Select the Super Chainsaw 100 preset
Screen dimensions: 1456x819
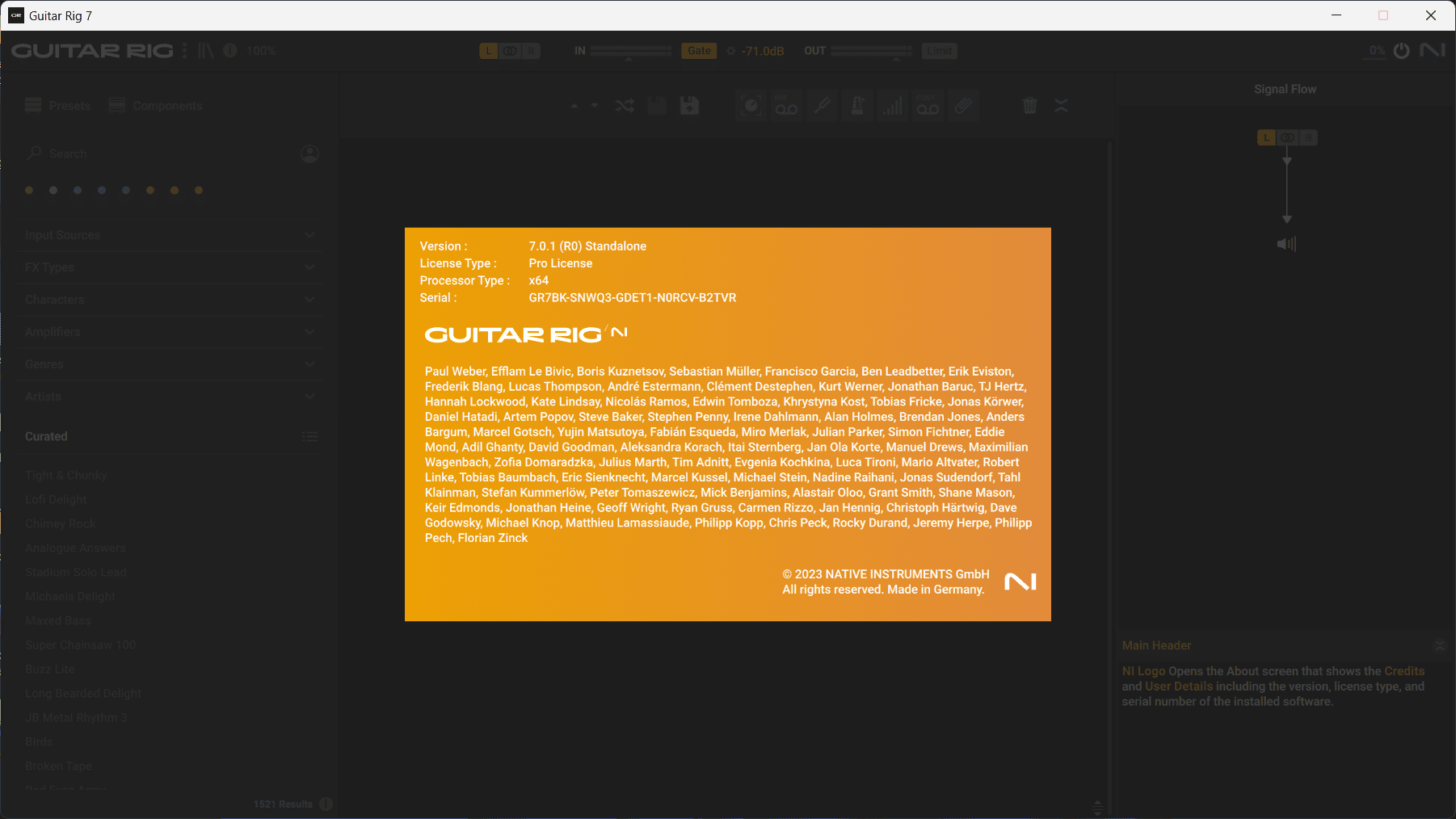pos(81,645)
